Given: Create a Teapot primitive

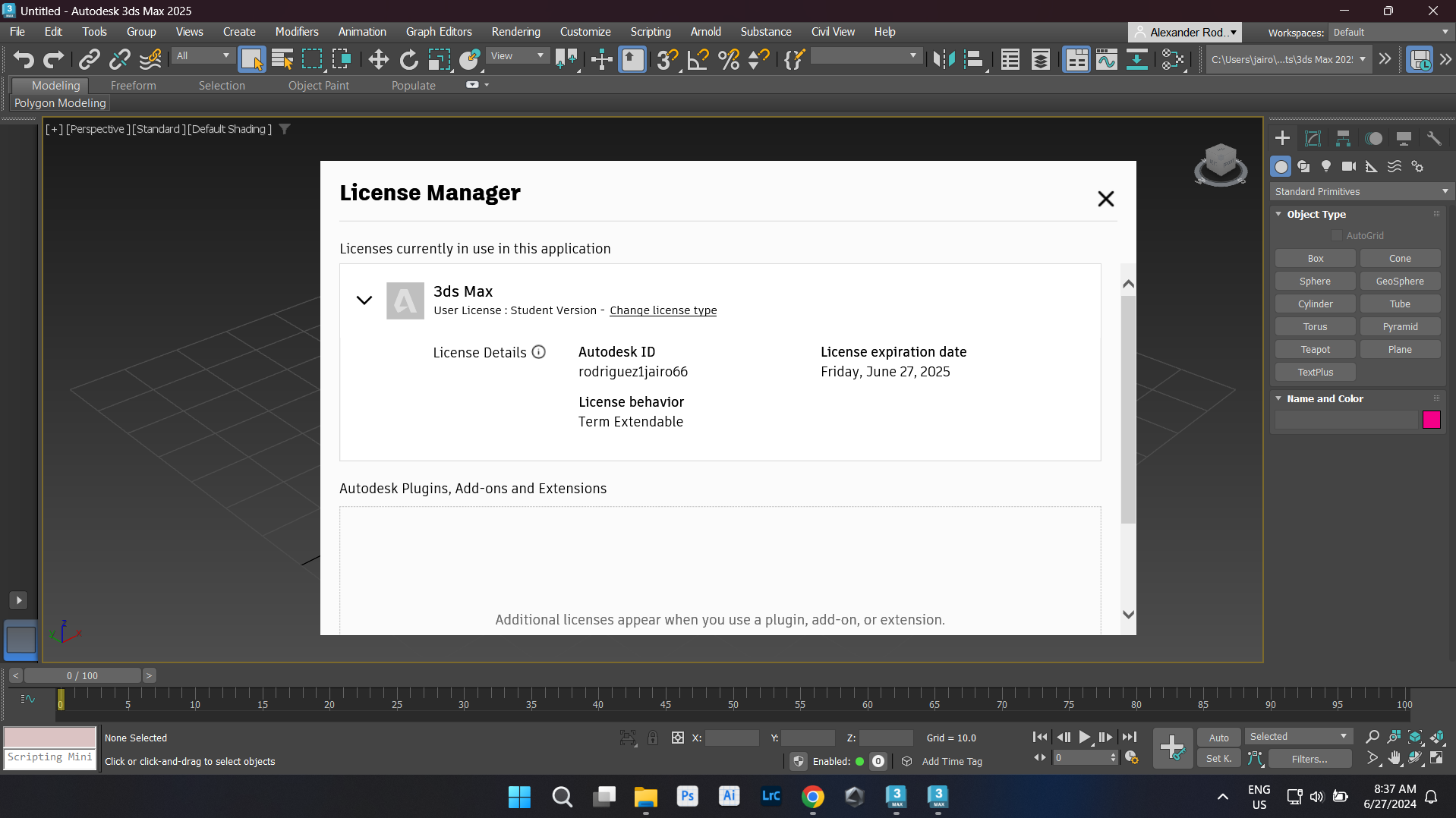Looking at the screenshot, I should click(x=1315, y=349).
